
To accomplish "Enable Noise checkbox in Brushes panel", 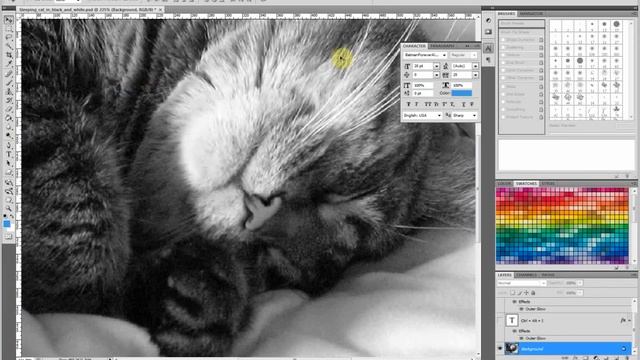I will pyautogui.click(x=503, y=87).
